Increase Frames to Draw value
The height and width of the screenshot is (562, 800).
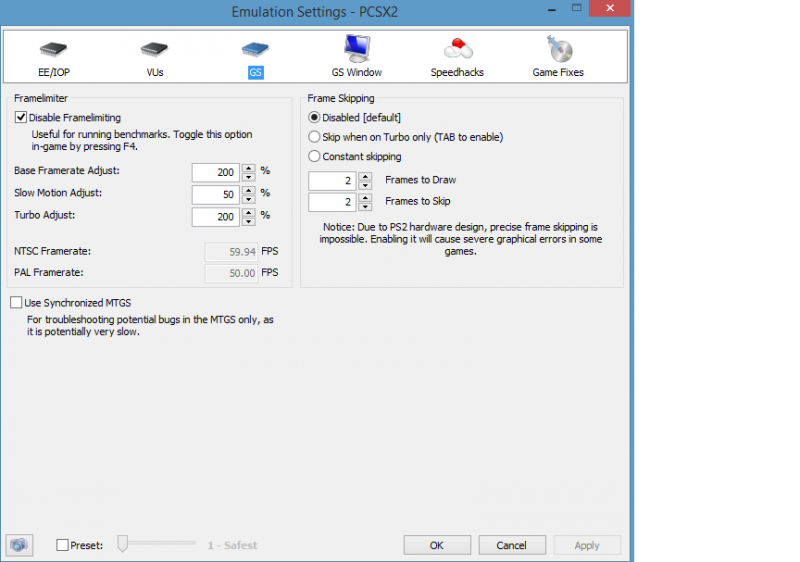(x=365, y=176)
